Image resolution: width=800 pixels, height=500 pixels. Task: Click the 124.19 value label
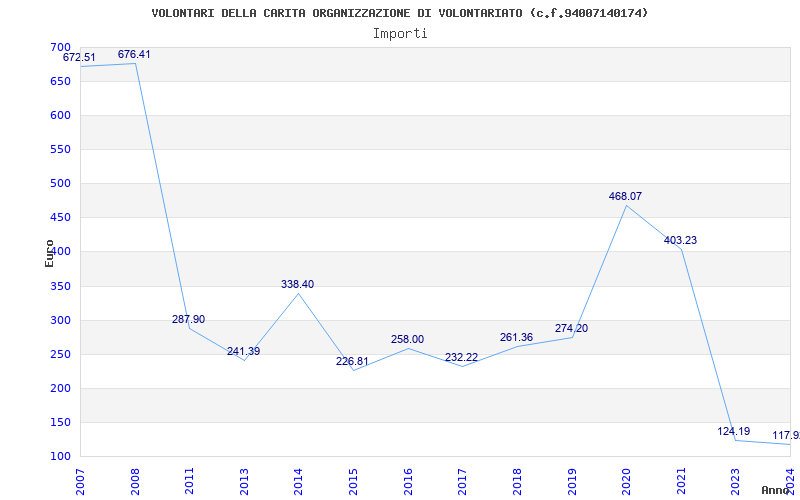(734, 431)
